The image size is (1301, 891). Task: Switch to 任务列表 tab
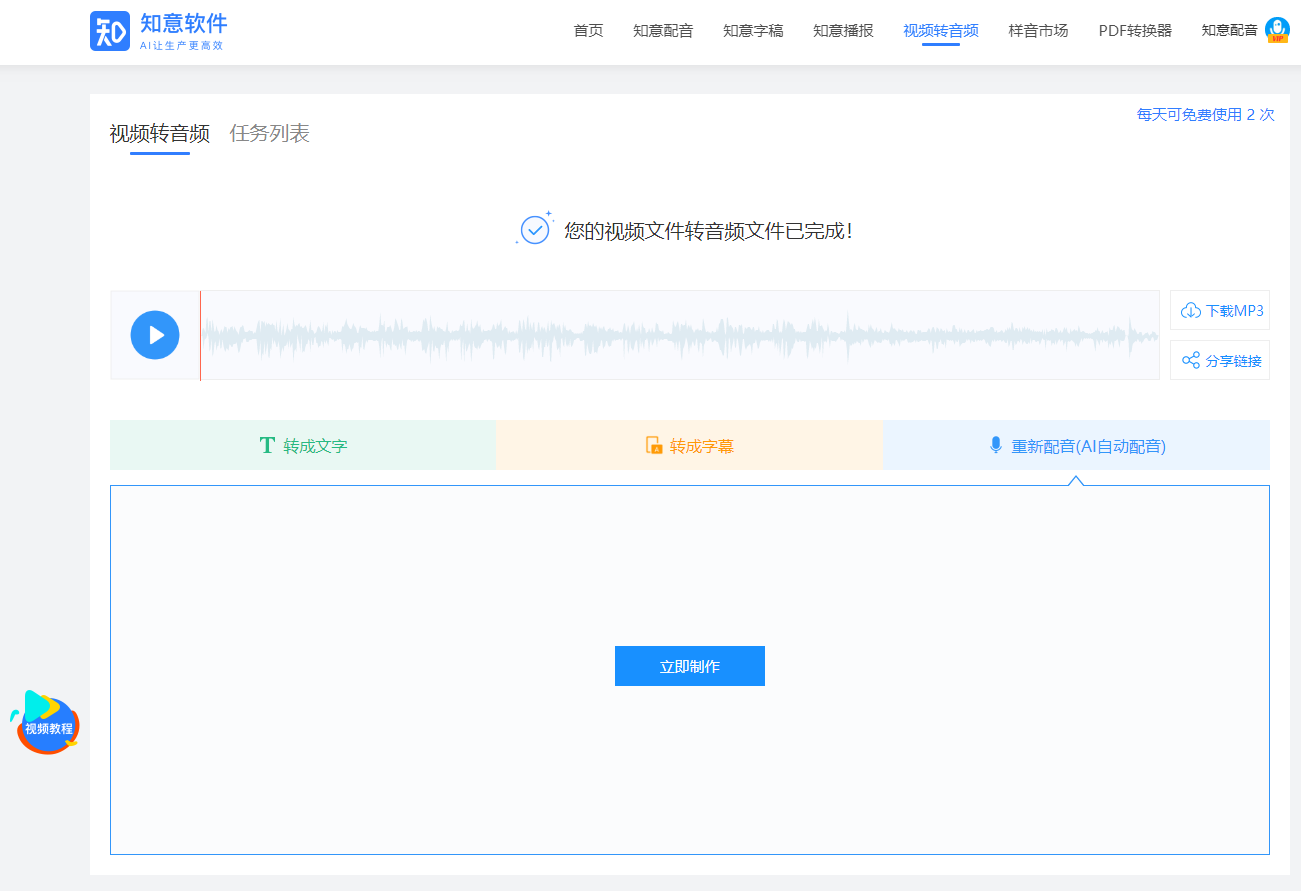click(270, 133)
